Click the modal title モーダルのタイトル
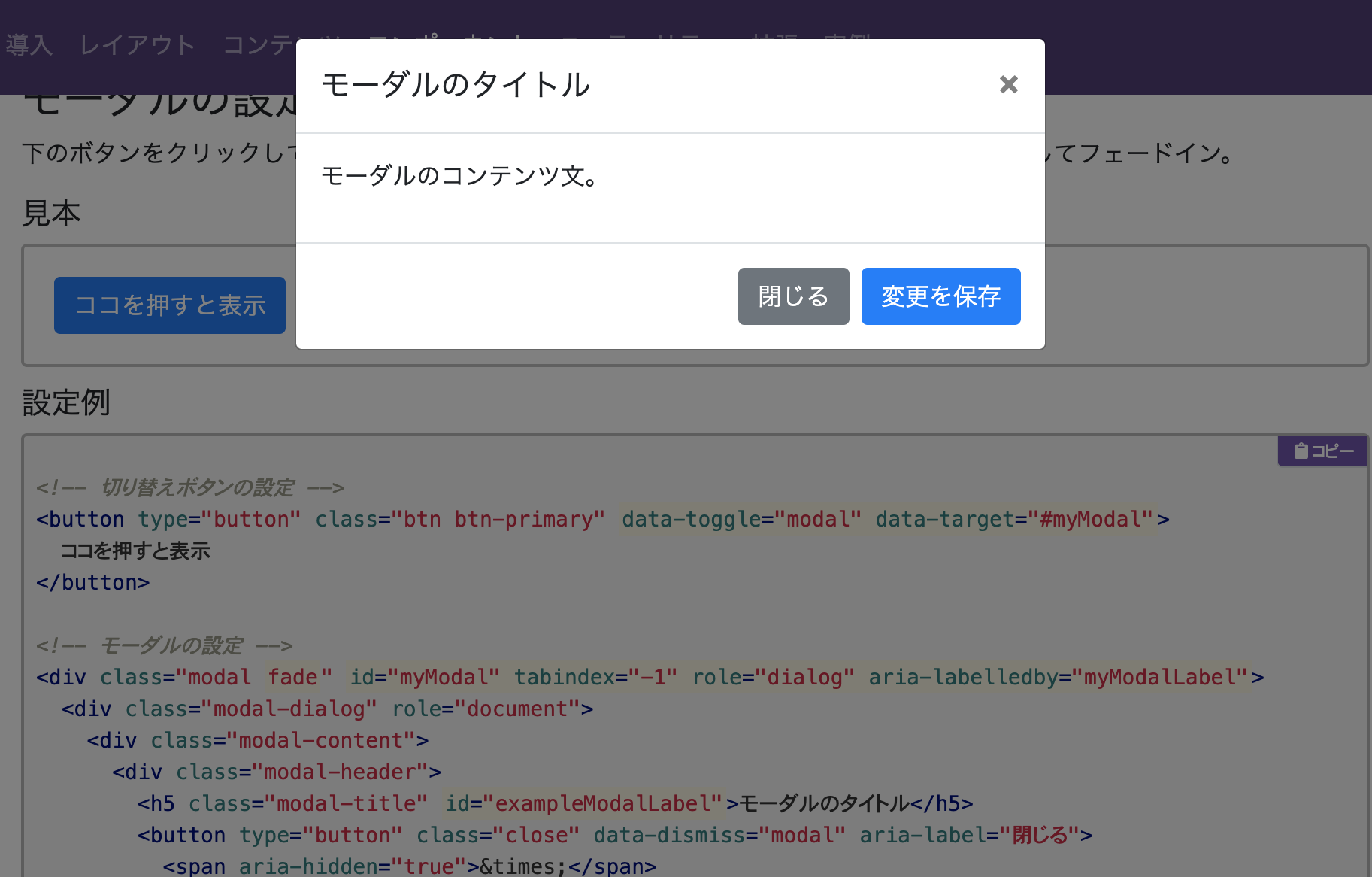 coord(456,84)
